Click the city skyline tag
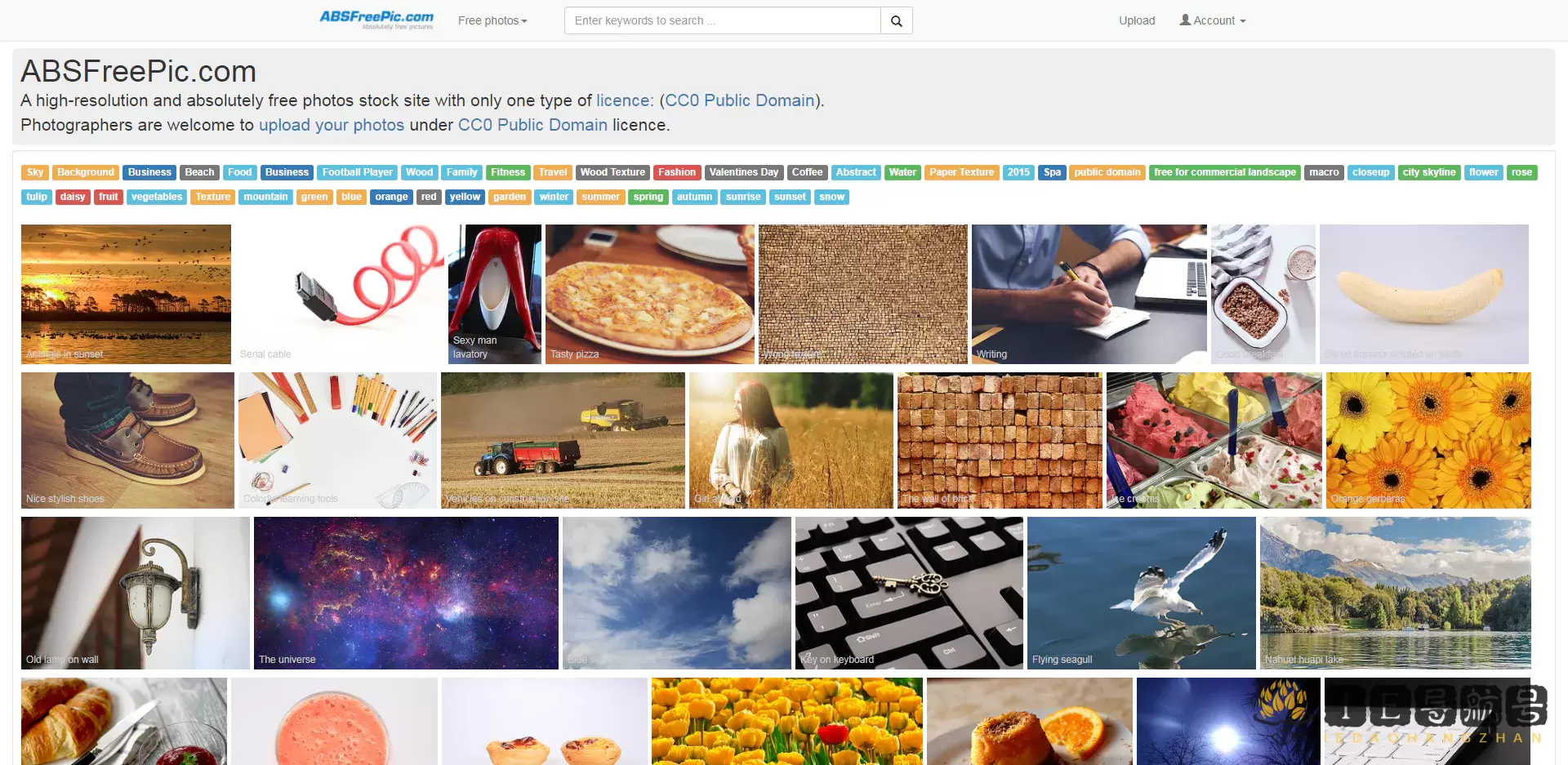This screenshot has width=1568, height=765. click(x=1429, y=172)
